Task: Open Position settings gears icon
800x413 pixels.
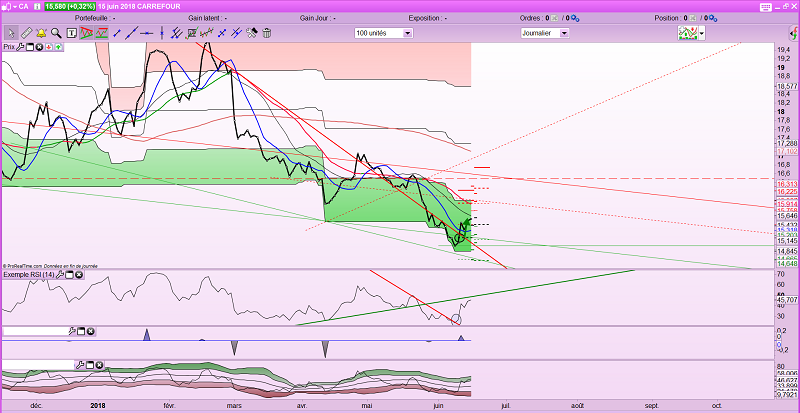Action: (x=713, y=18)
